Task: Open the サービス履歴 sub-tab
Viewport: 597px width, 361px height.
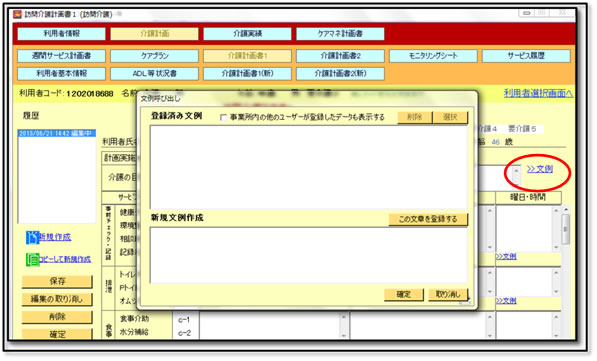Action: pyautogui.click(x=526, y=56)
